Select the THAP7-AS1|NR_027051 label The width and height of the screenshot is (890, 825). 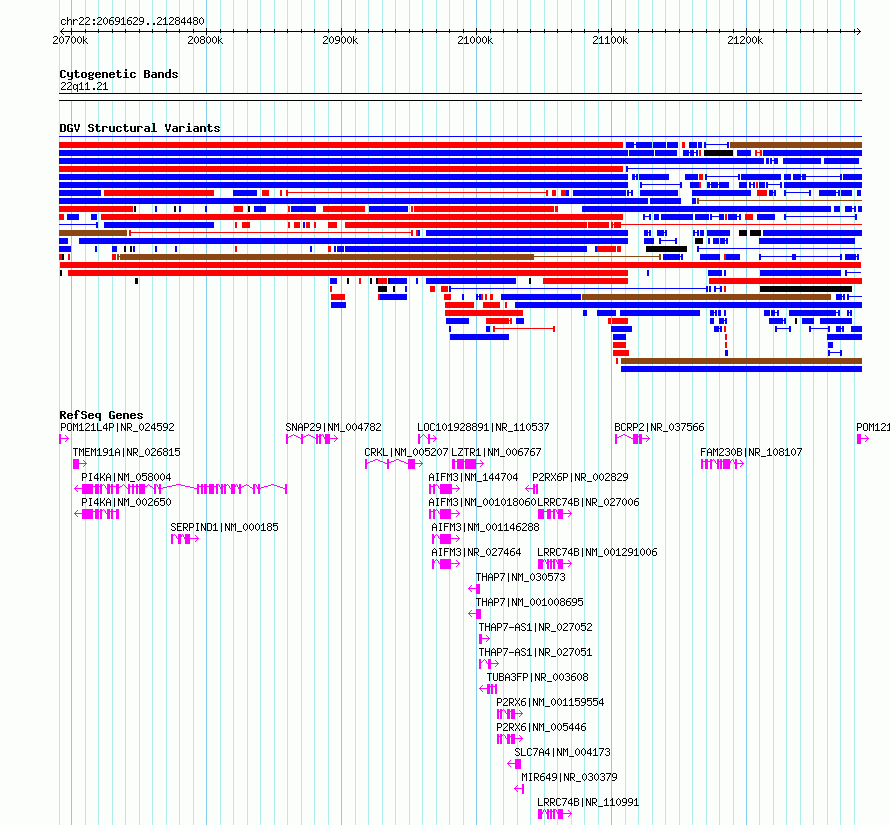click(535, 652)
